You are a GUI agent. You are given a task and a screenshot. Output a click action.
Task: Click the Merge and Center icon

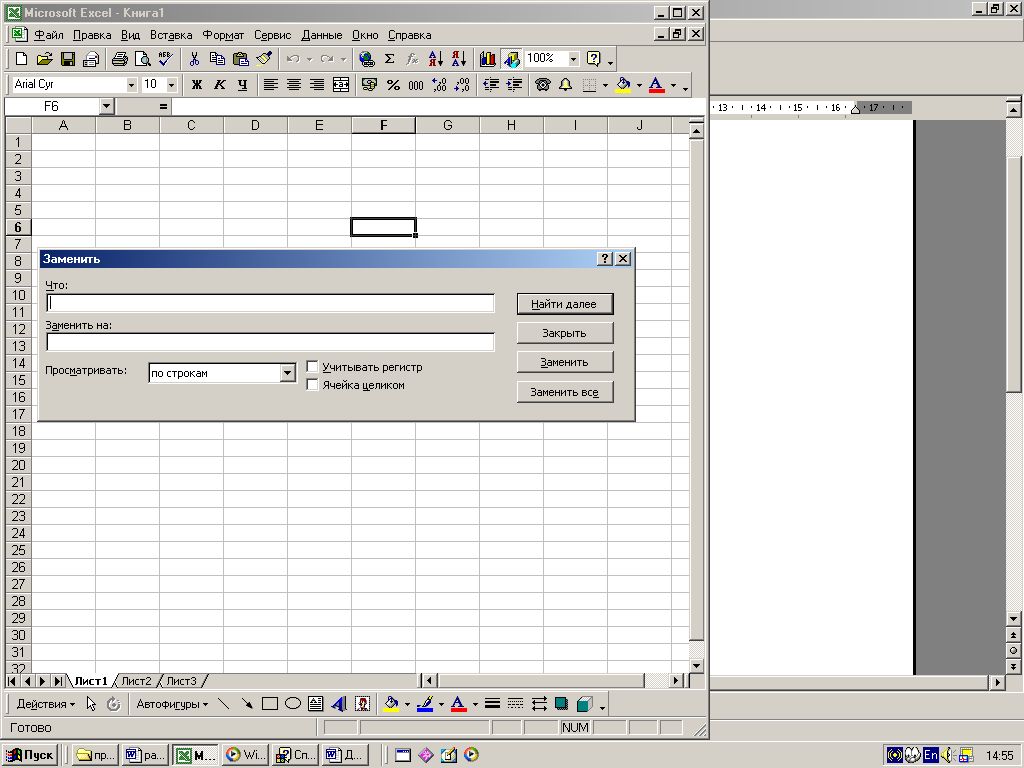point(341,84)
